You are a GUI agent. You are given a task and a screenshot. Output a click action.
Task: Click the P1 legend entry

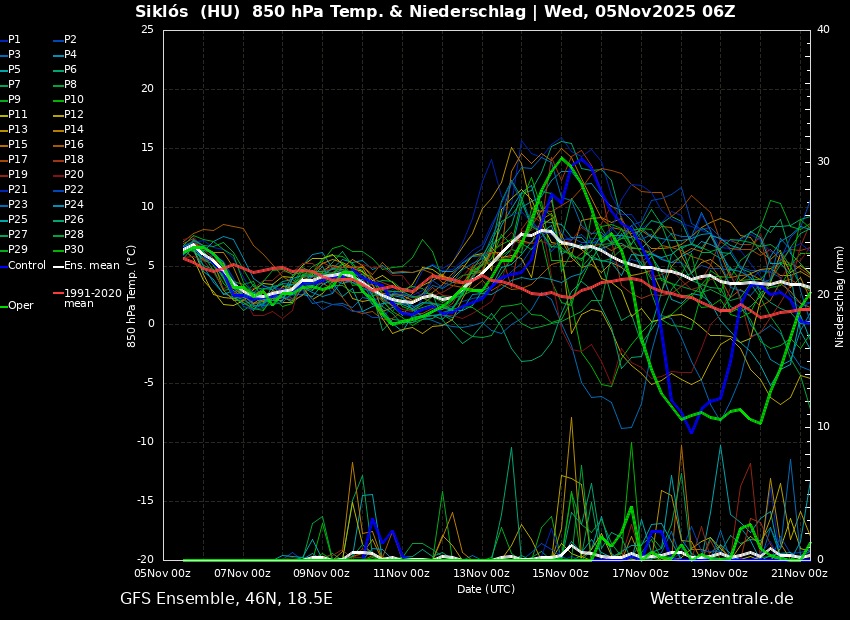(14, 40)
